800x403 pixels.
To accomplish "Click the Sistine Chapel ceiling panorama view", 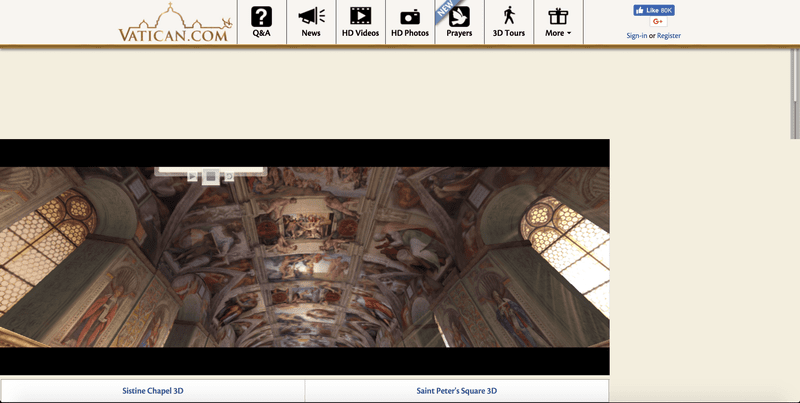I will point(305,257).
